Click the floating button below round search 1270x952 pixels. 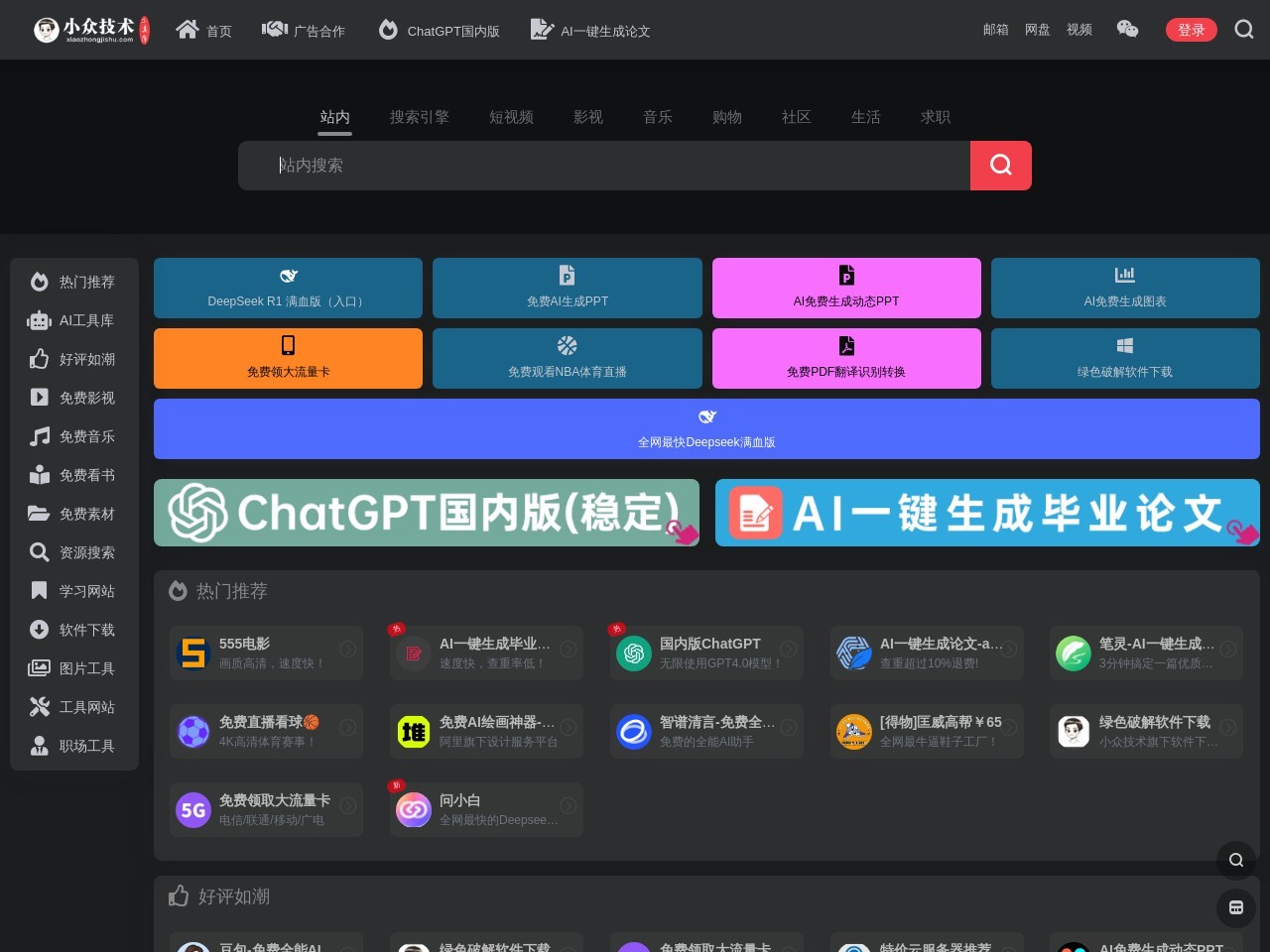[x=1236, y=907]
